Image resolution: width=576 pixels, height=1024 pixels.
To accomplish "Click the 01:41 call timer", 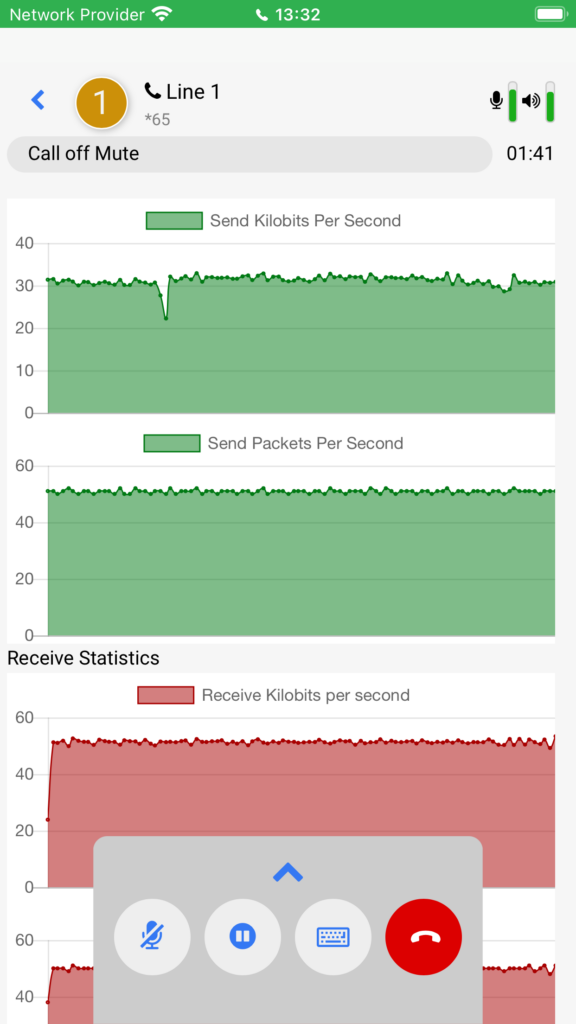I will [530, 154].
